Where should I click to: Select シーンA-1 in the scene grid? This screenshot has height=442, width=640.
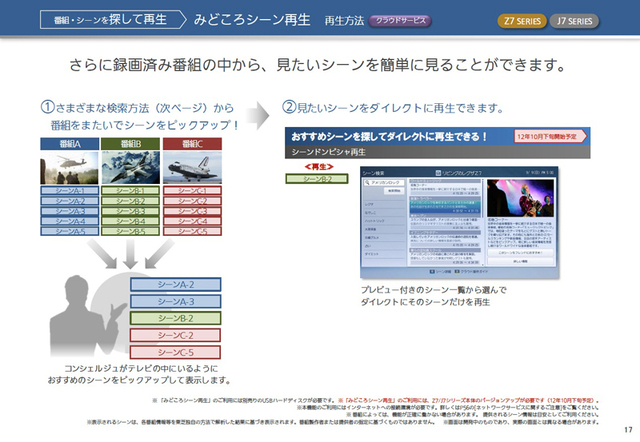(70, 191)
